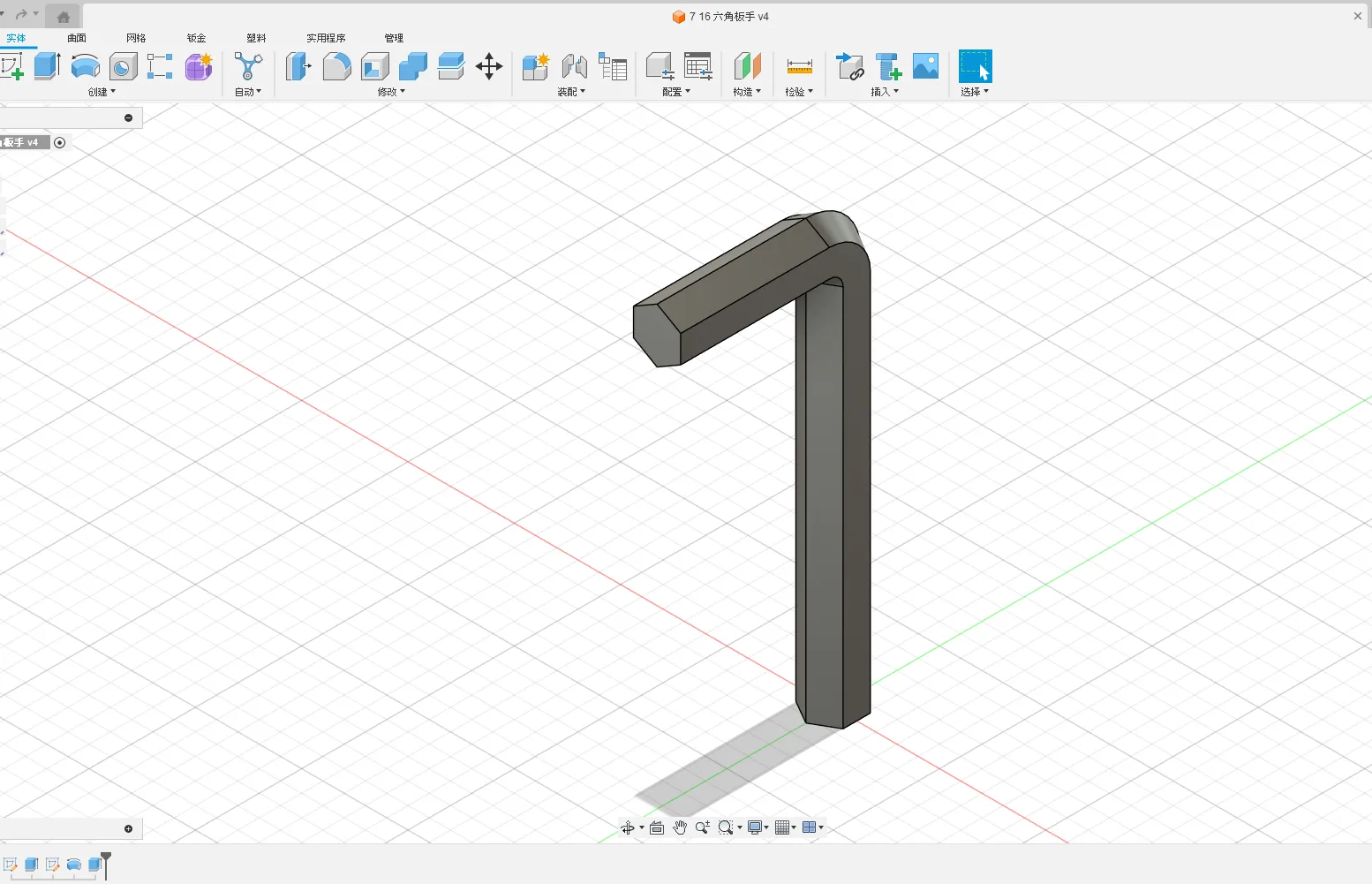
Task: Toggle the radio button beside document name
Action: 60,142
